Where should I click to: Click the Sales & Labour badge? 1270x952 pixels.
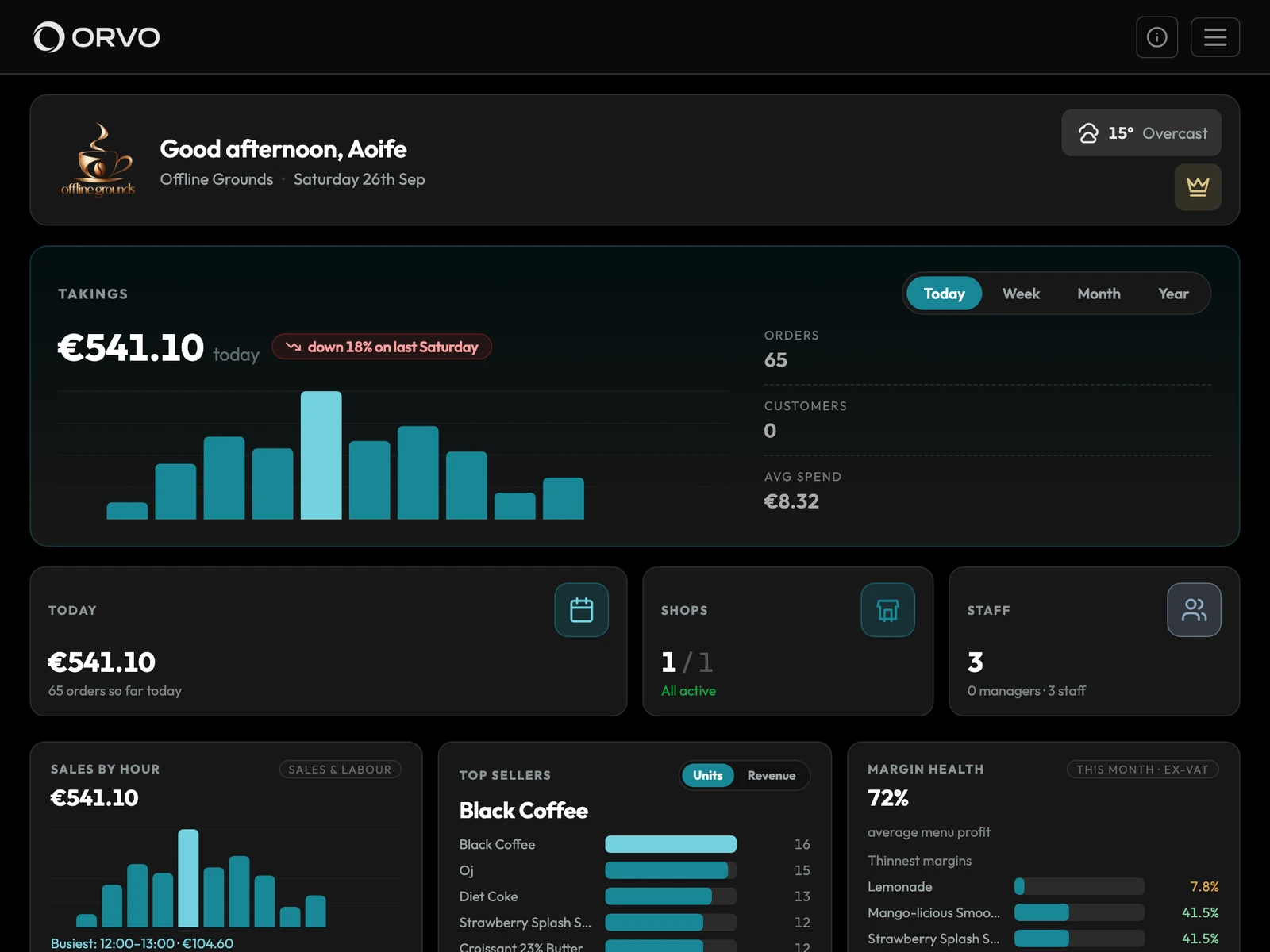pos(340,770)
